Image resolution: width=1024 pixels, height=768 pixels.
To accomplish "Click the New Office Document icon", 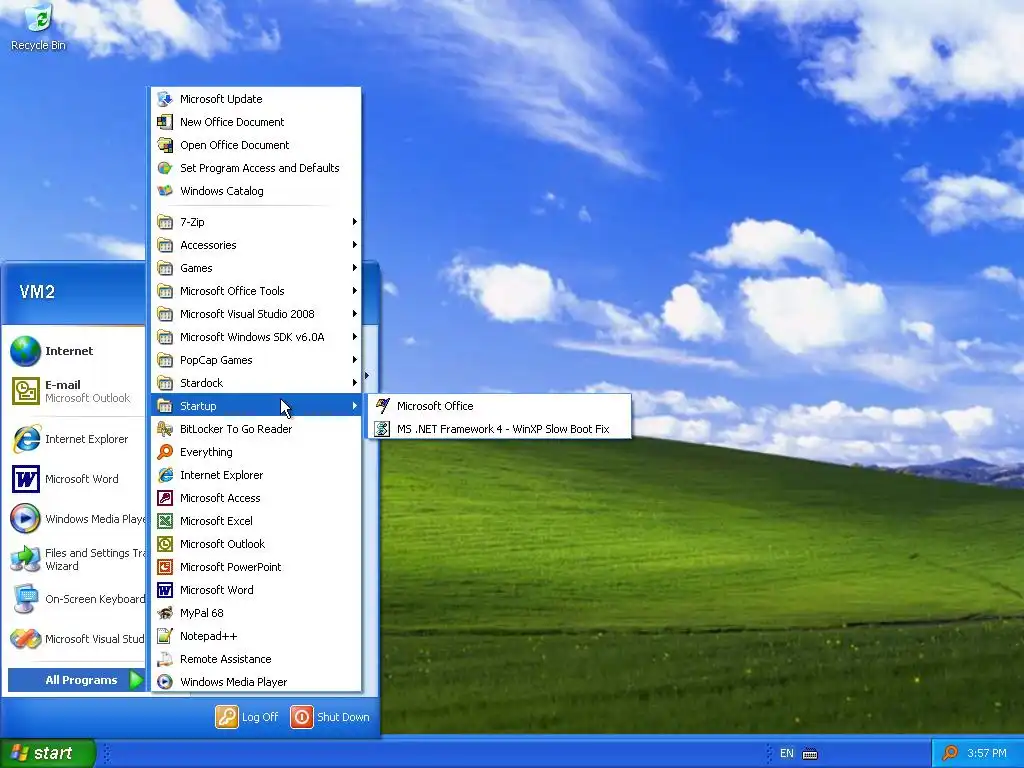I will click(165, 121).
